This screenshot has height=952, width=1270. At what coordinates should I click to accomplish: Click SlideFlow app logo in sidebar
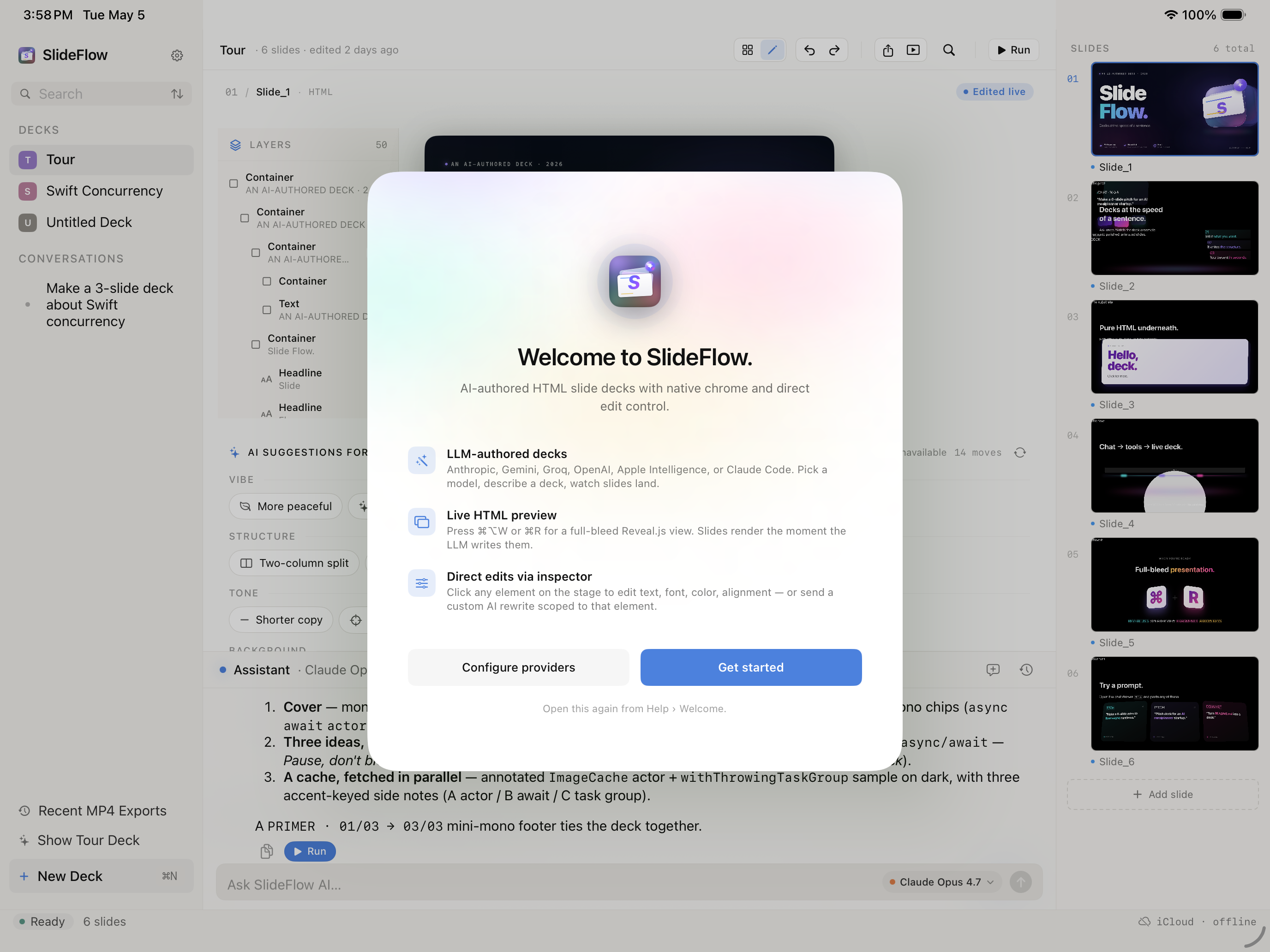click(26, 55)
